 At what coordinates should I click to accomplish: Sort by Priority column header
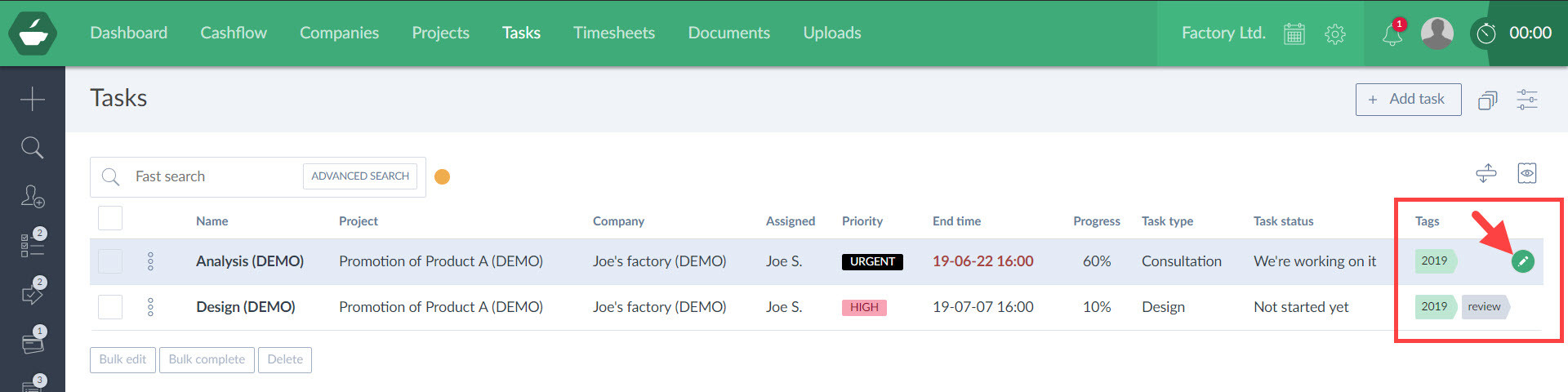(x=862, y=221)
